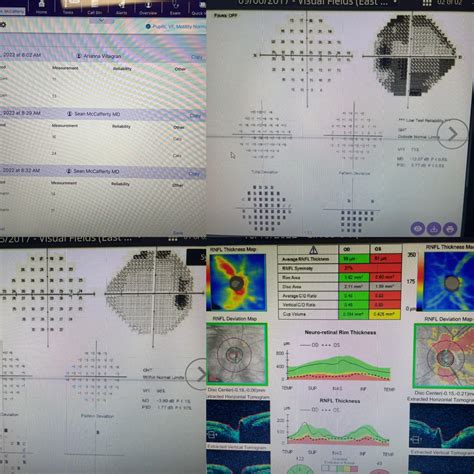
Task: Open Alerts in the navigation bar
Action: (x=122, y=7)
